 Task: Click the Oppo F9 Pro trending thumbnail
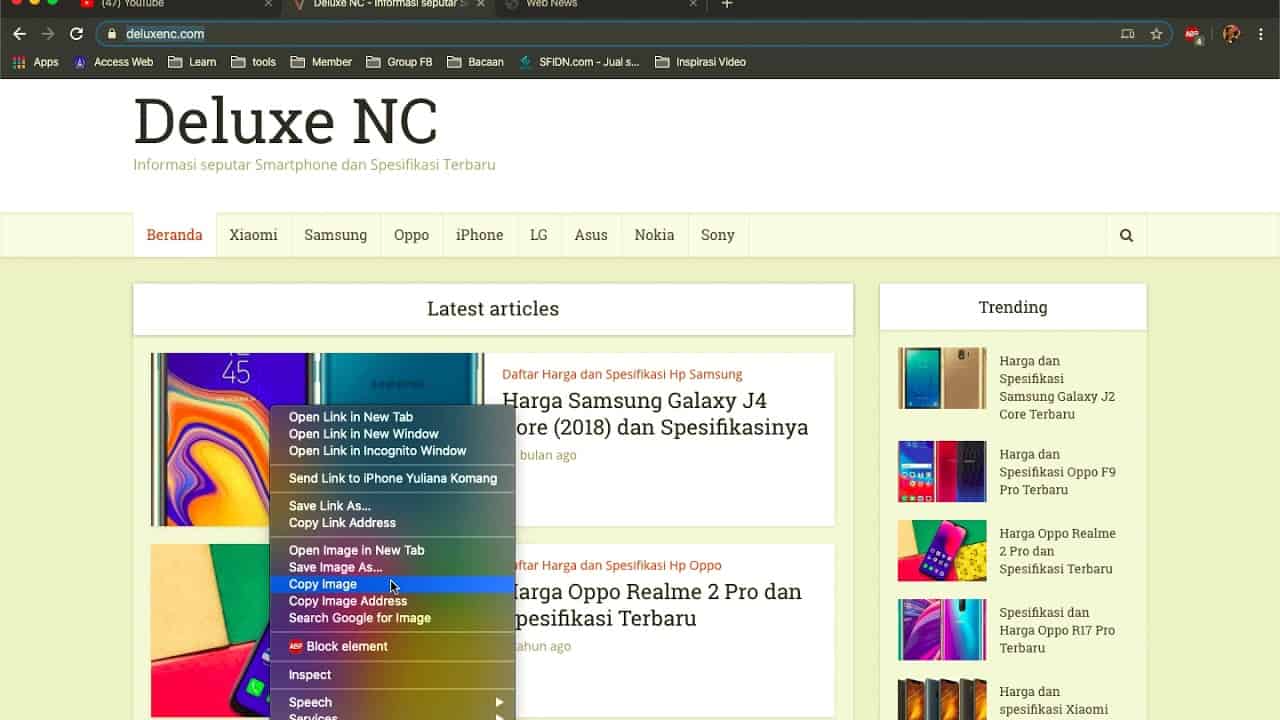(942, 471)
